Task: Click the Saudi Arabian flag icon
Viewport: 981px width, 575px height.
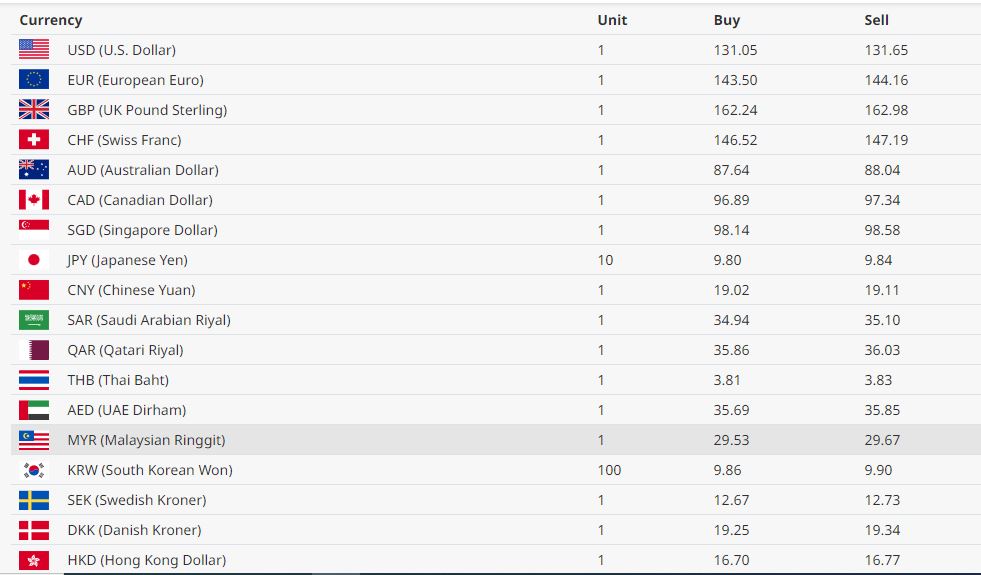Action: (x=33, y=320)
